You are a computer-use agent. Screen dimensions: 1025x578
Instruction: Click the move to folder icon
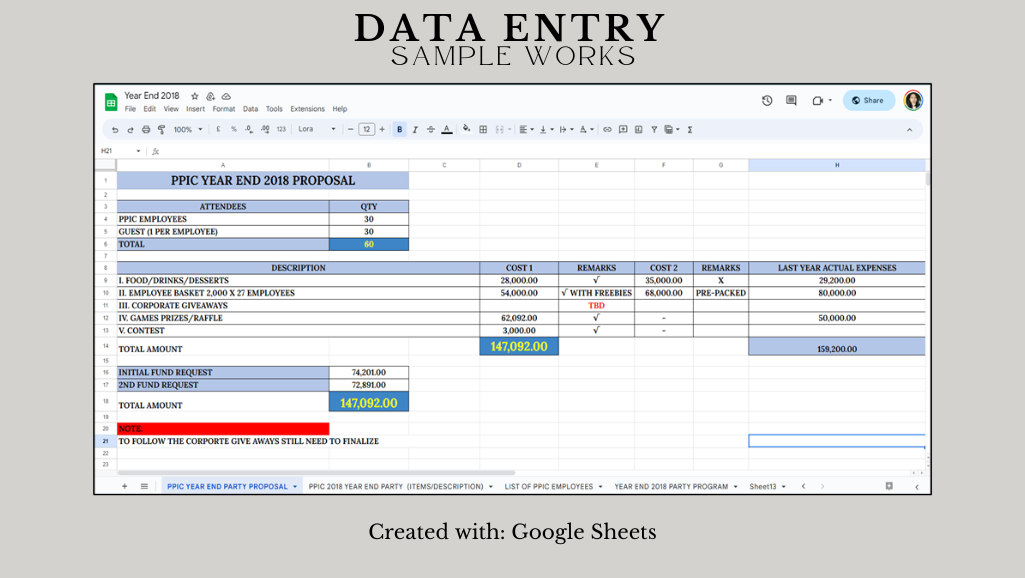coord(210,96)
